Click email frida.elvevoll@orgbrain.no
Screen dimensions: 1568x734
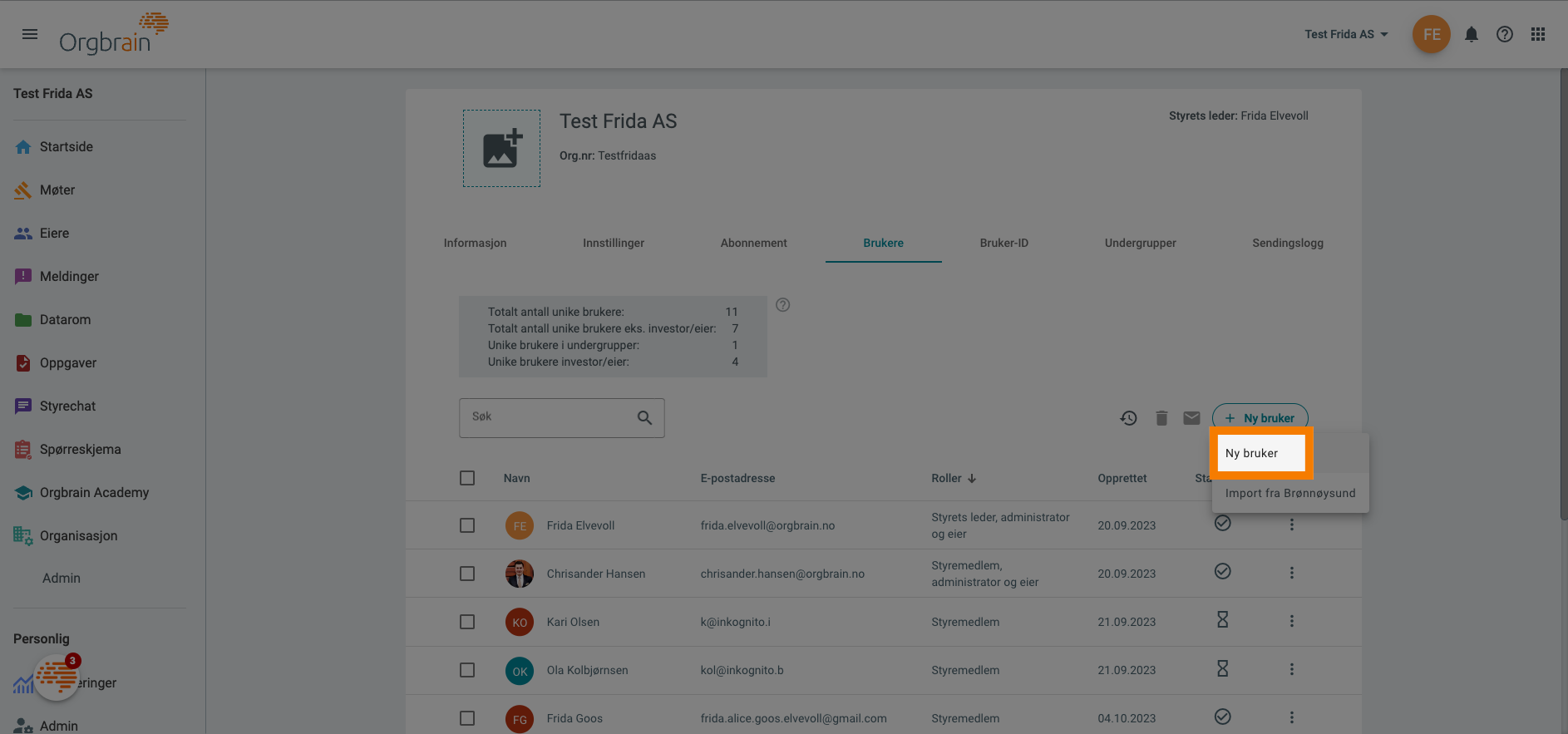tap(767, 525)
